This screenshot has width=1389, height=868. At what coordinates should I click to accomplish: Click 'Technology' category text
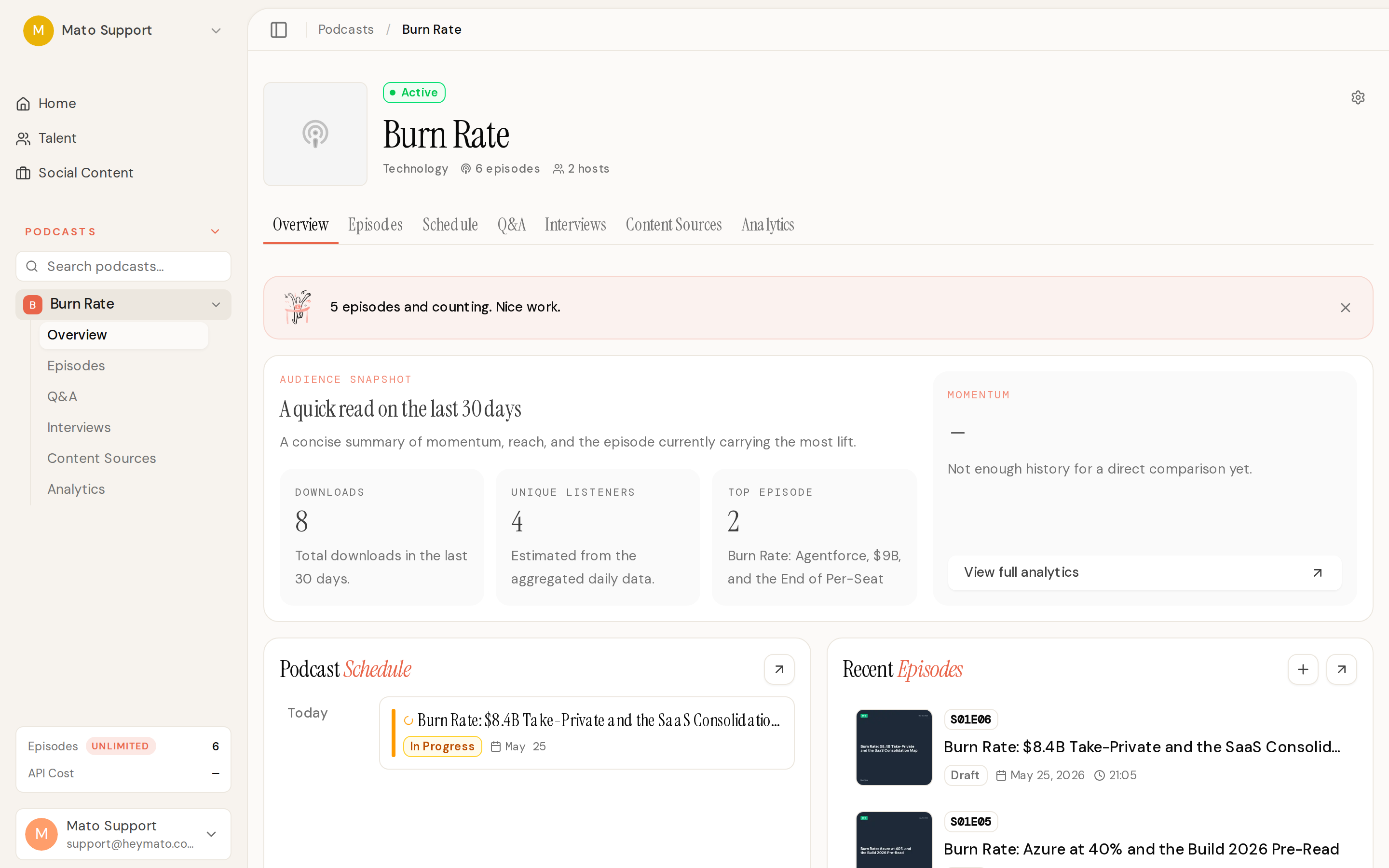pyautogui.click(x=416, y=169)
